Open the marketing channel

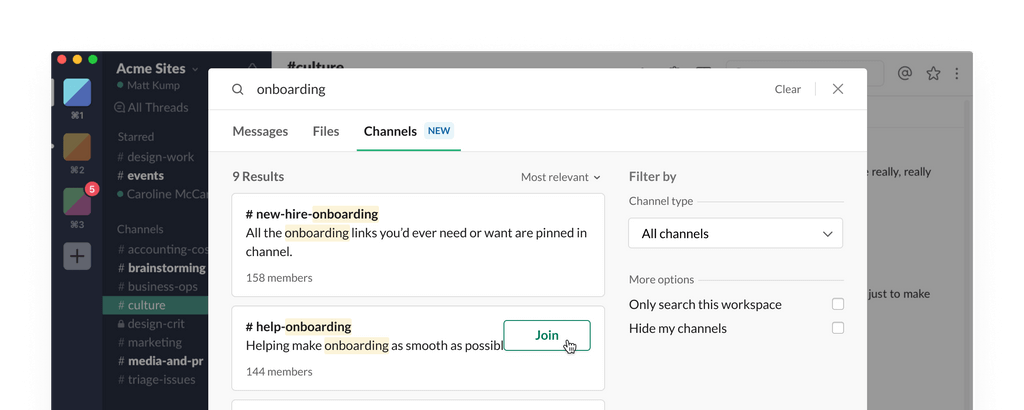(150, 342)
